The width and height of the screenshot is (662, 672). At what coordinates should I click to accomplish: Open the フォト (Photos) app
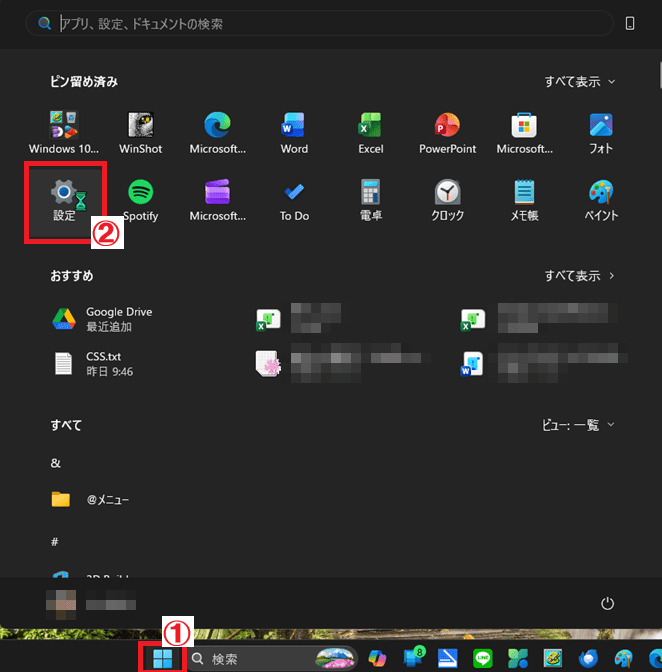pyautogui.click(x=601, y=132)
